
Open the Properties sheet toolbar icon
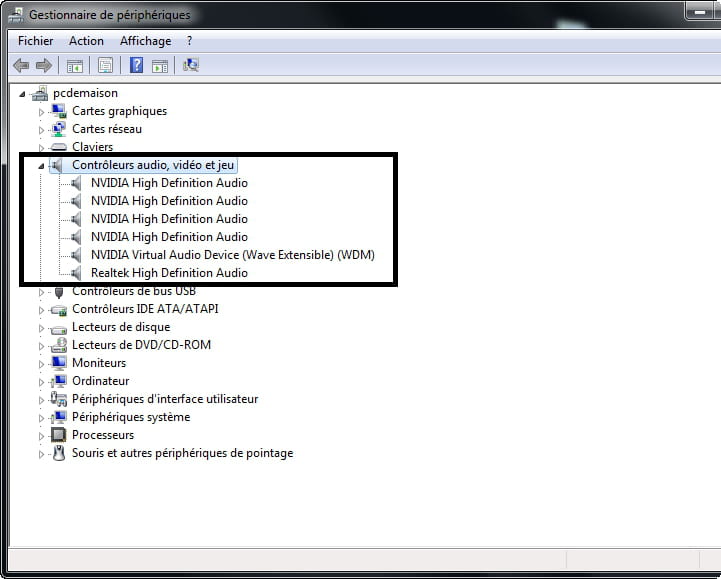(105, 66)
